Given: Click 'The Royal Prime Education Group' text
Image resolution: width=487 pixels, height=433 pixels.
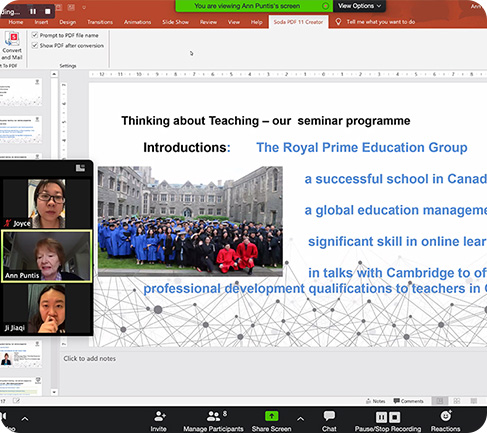Looking at the screenshot, I should (x=362, y=147).
